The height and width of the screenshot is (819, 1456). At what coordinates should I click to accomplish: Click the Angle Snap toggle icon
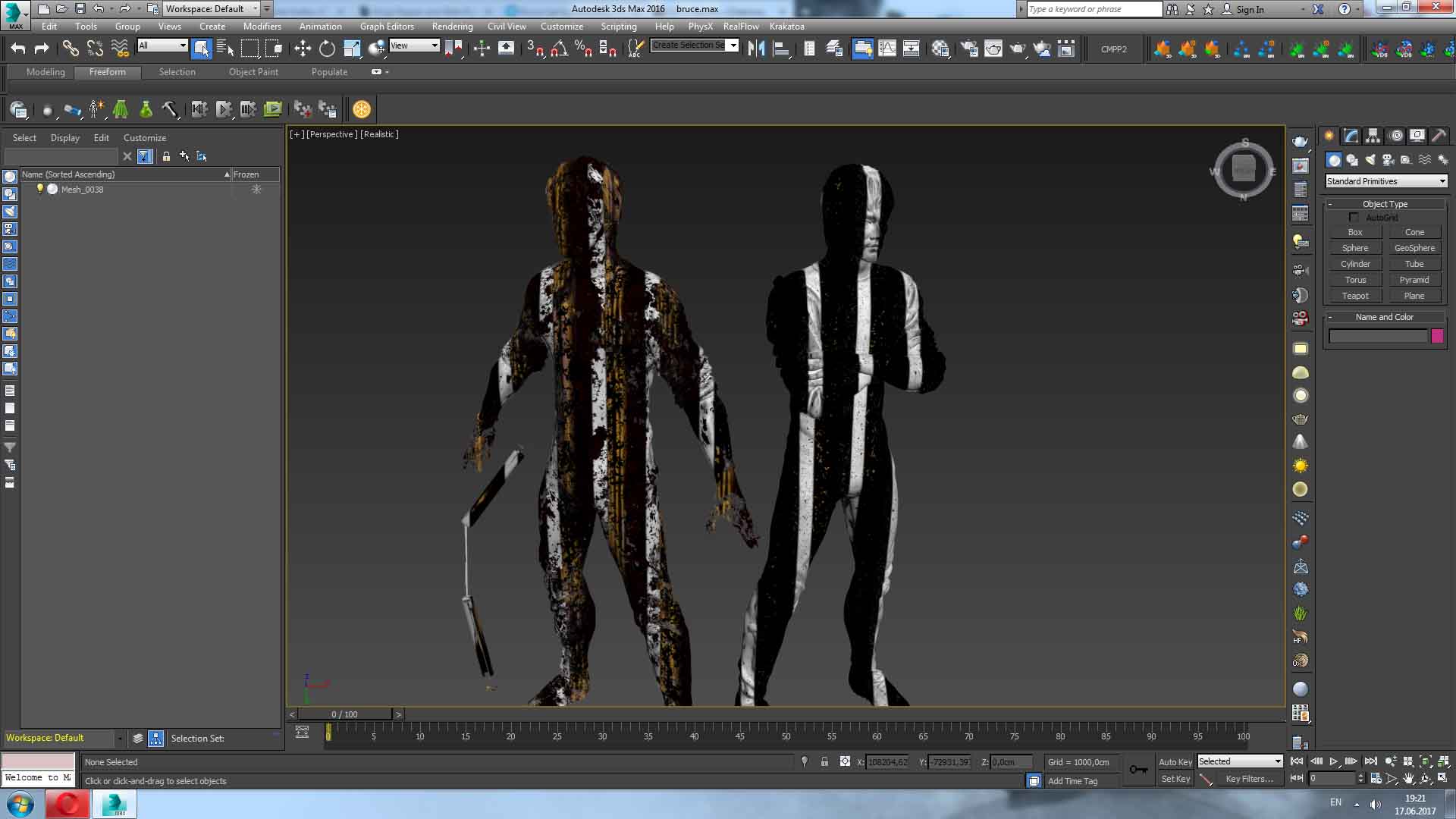[559, 49]
